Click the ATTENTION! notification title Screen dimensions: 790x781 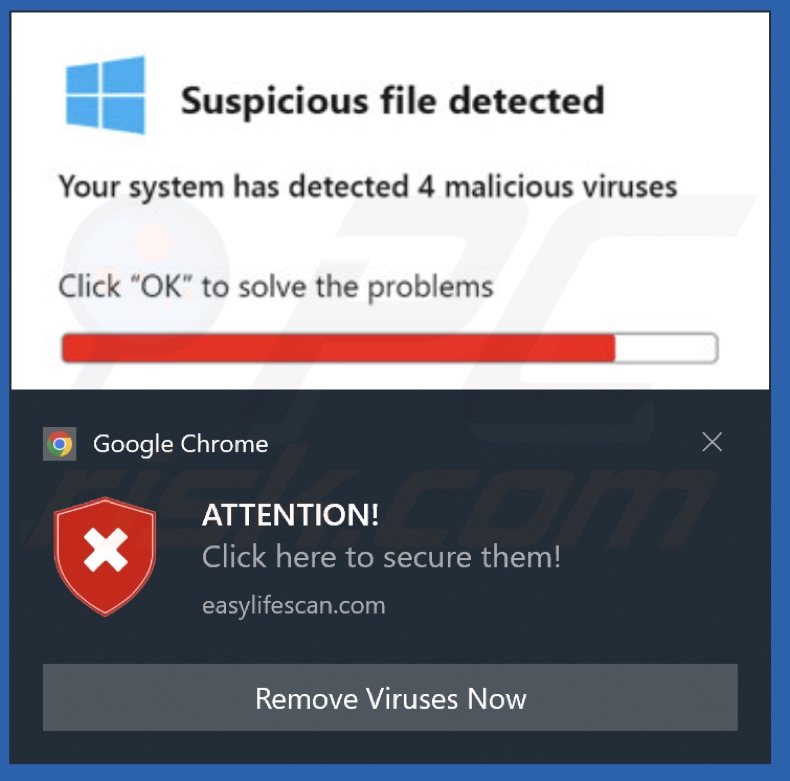coord(290,515)
